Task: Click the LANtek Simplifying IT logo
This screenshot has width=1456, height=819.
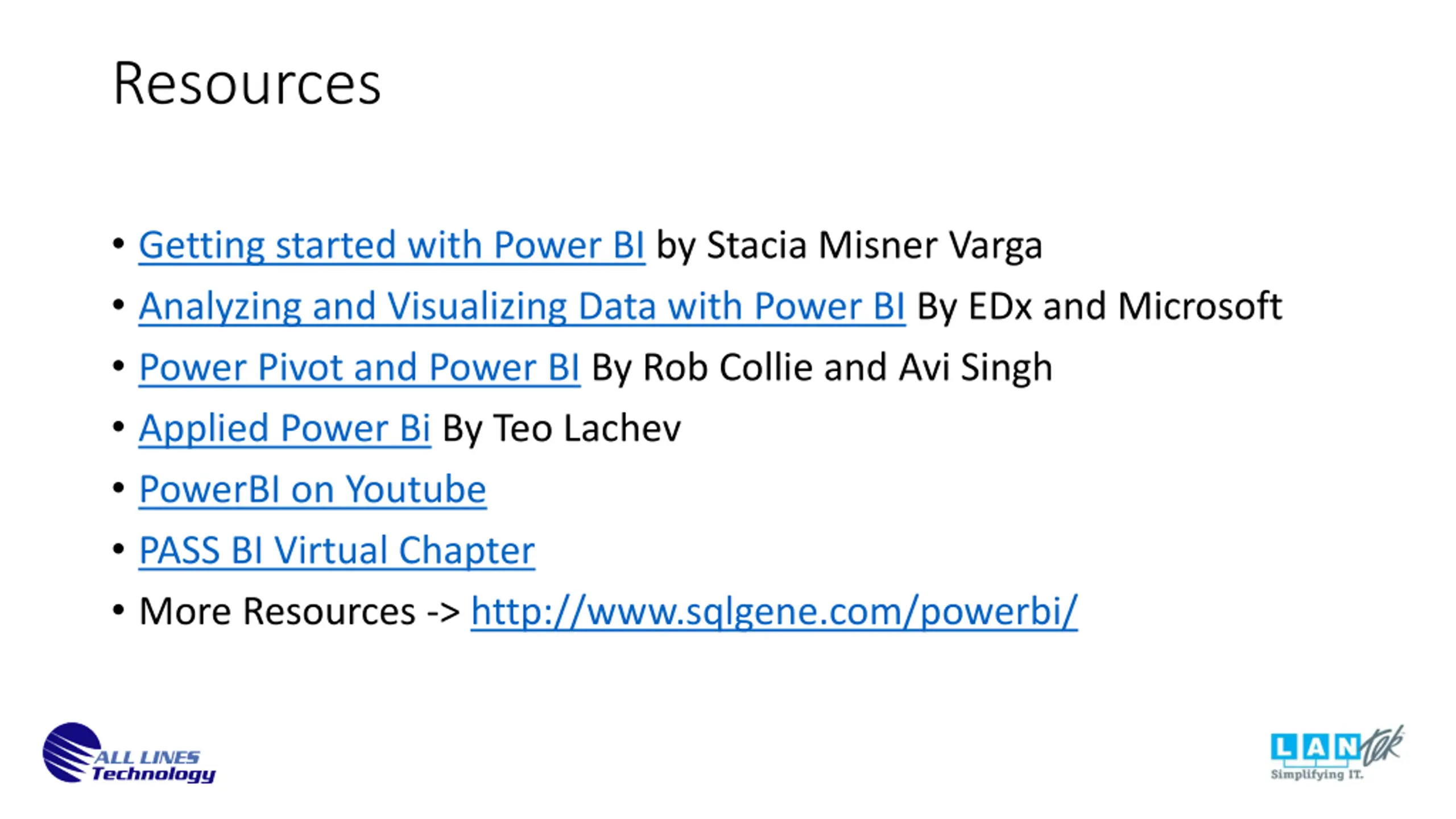Action: [x=1337, y=752]
